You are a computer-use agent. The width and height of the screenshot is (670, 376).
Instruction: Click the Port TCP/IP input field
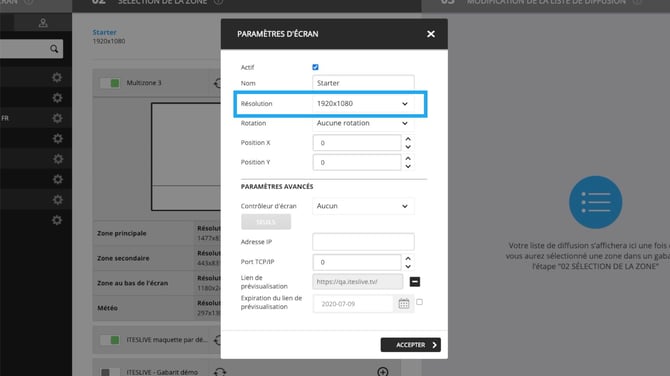coord(357,262)
